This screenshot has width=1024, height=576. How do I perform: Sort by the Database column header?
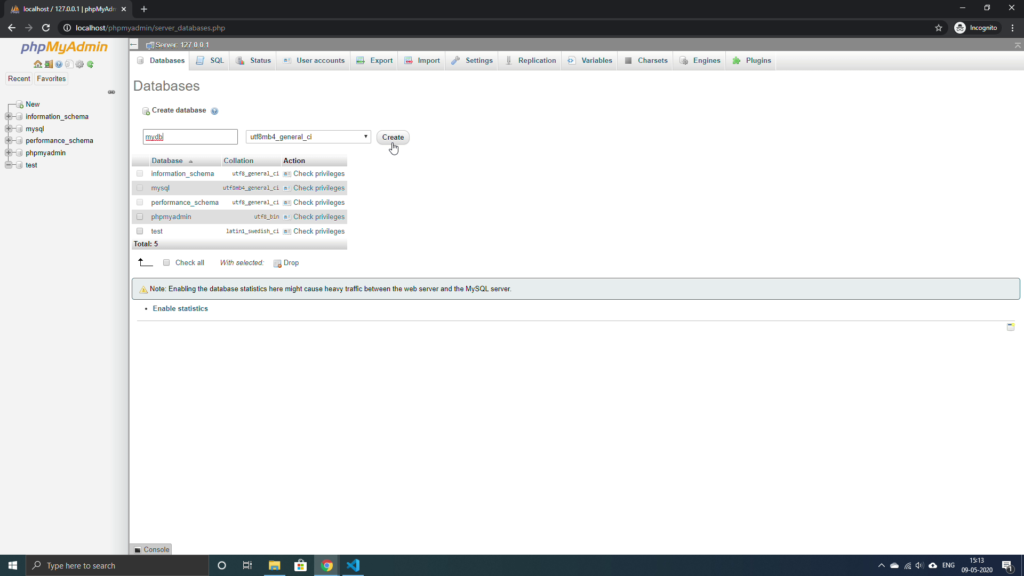point(167,161)
